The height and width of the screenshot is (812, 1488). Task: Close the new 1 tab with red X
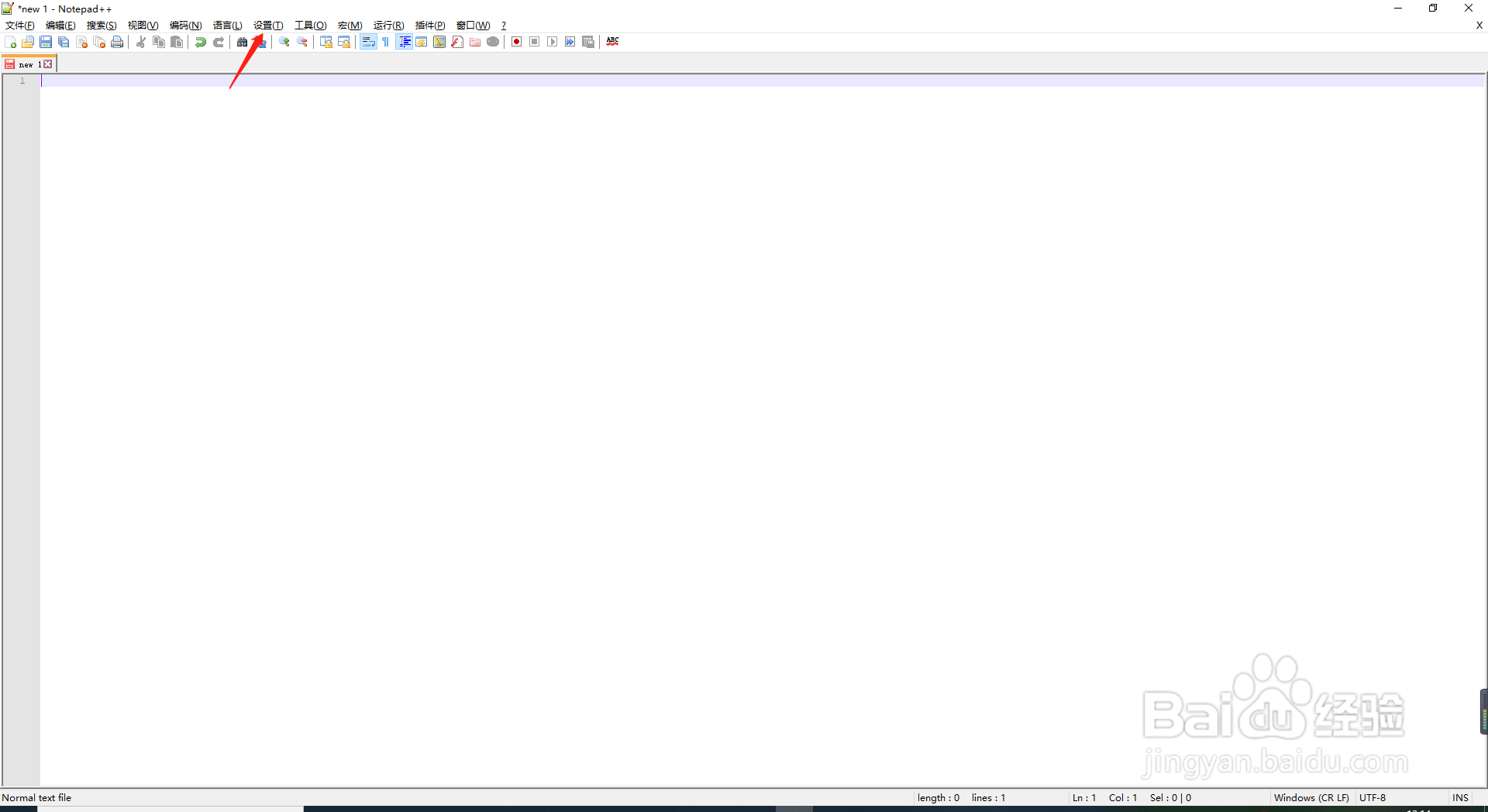[48, 64]
